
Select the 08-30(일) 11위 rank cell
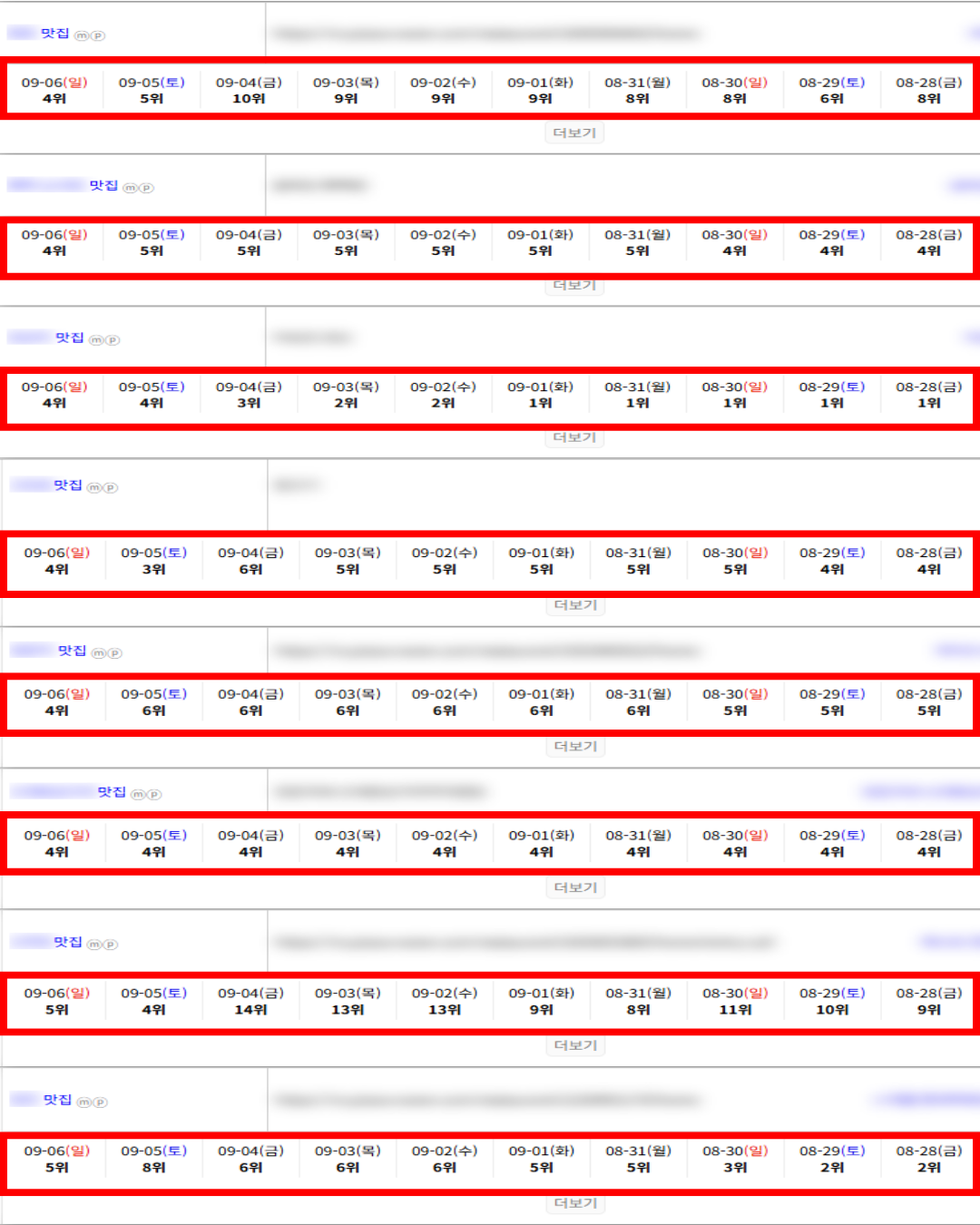735,1002
